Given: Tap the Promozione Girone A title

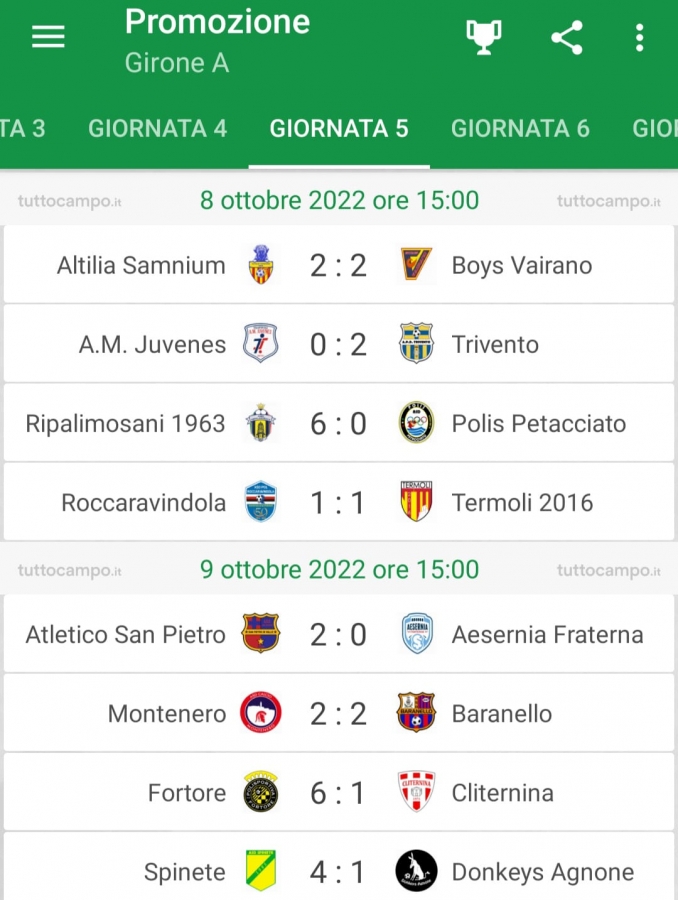Looking at the screenshot, I should (218, 41).
